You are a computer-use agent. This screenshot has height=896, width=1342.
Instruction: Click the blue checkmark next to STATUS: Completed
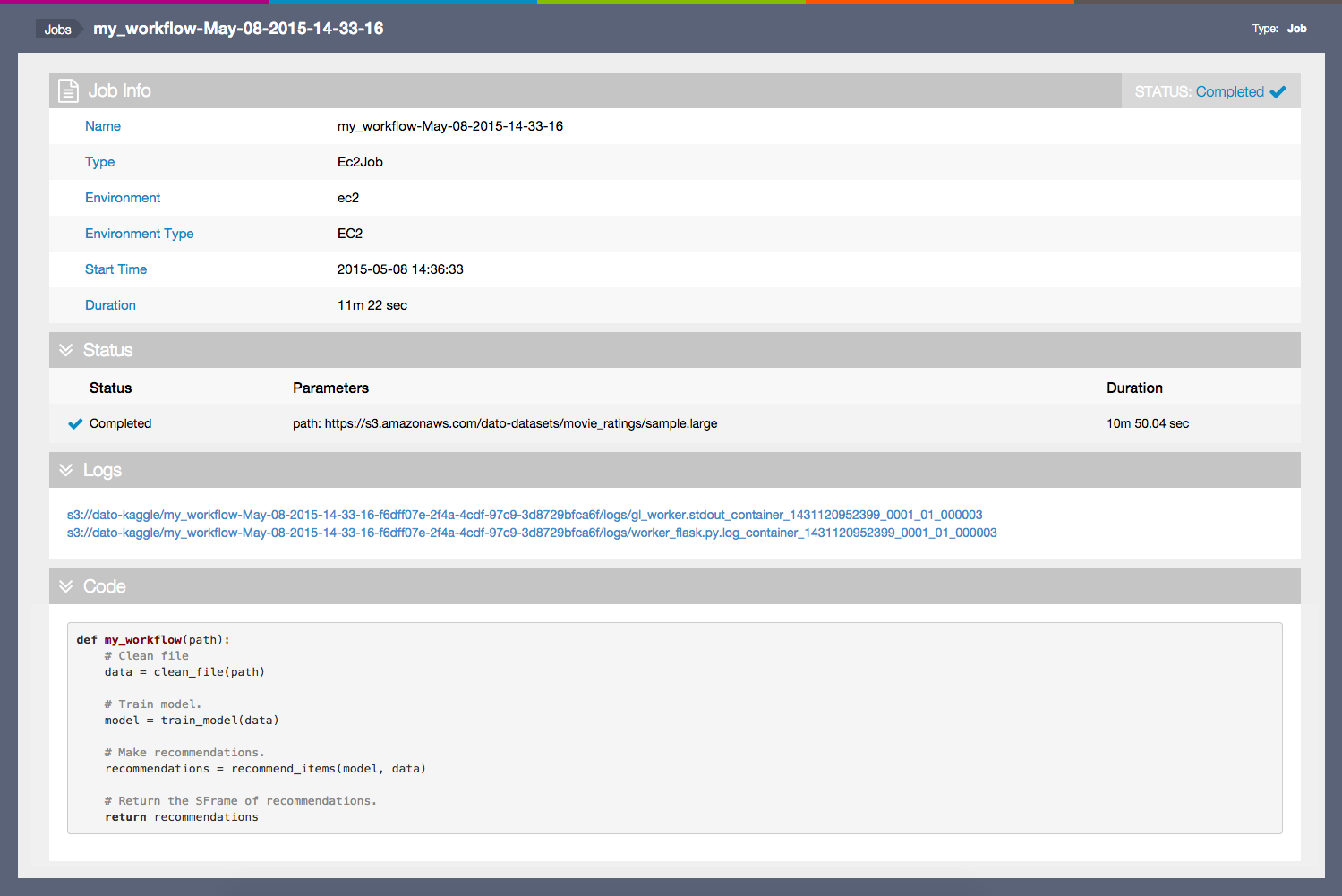pyautogui.click(x=1278, y=91)
